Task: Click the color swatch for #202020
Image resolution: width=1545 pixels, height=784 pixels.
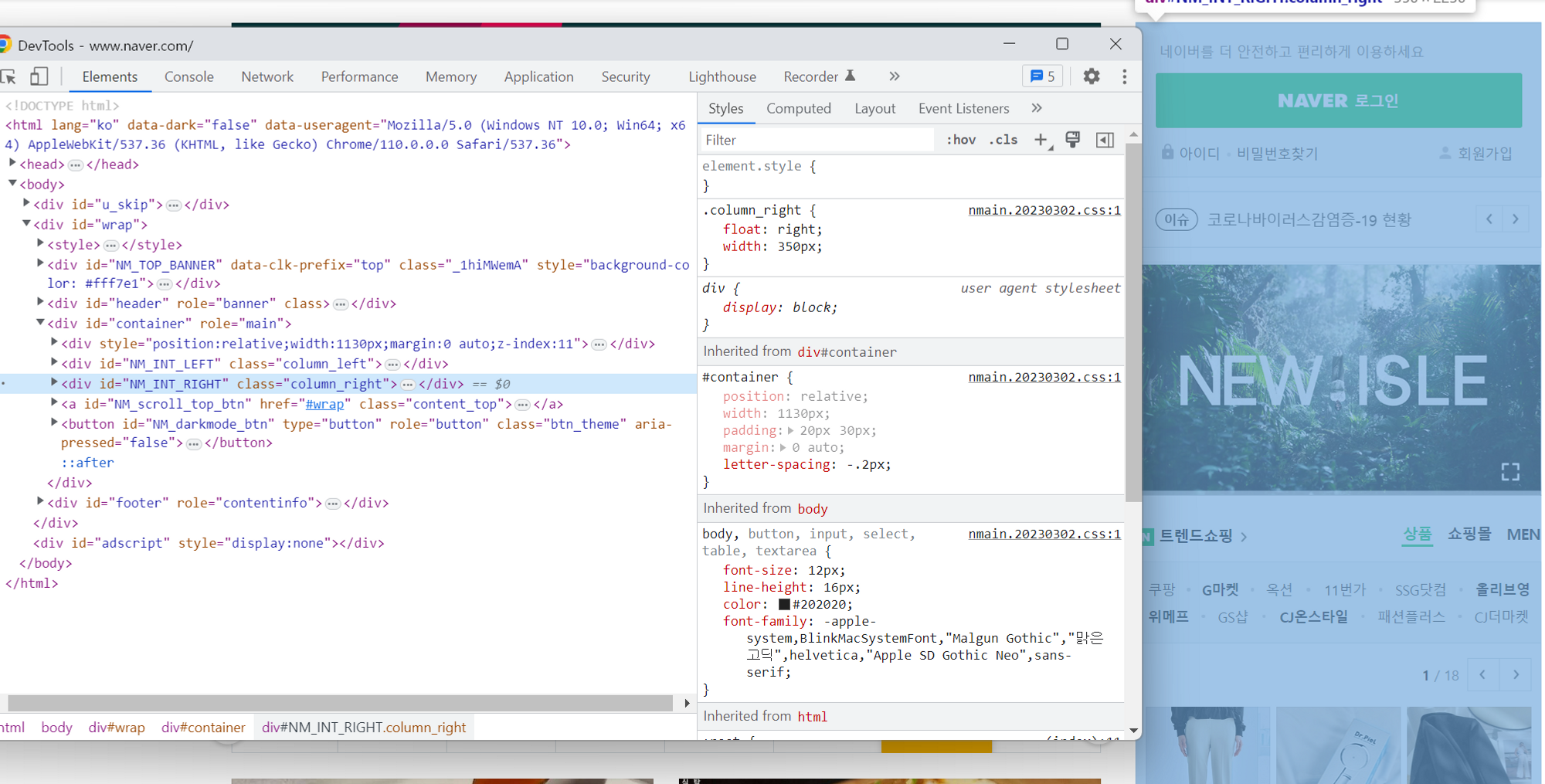Action: click(784, 605)
